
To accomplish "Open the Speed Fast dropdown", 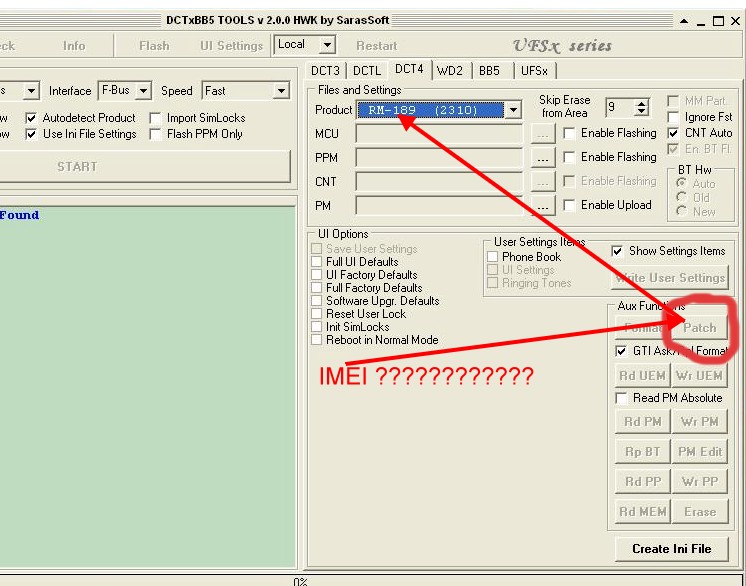I will click(281, 90).
